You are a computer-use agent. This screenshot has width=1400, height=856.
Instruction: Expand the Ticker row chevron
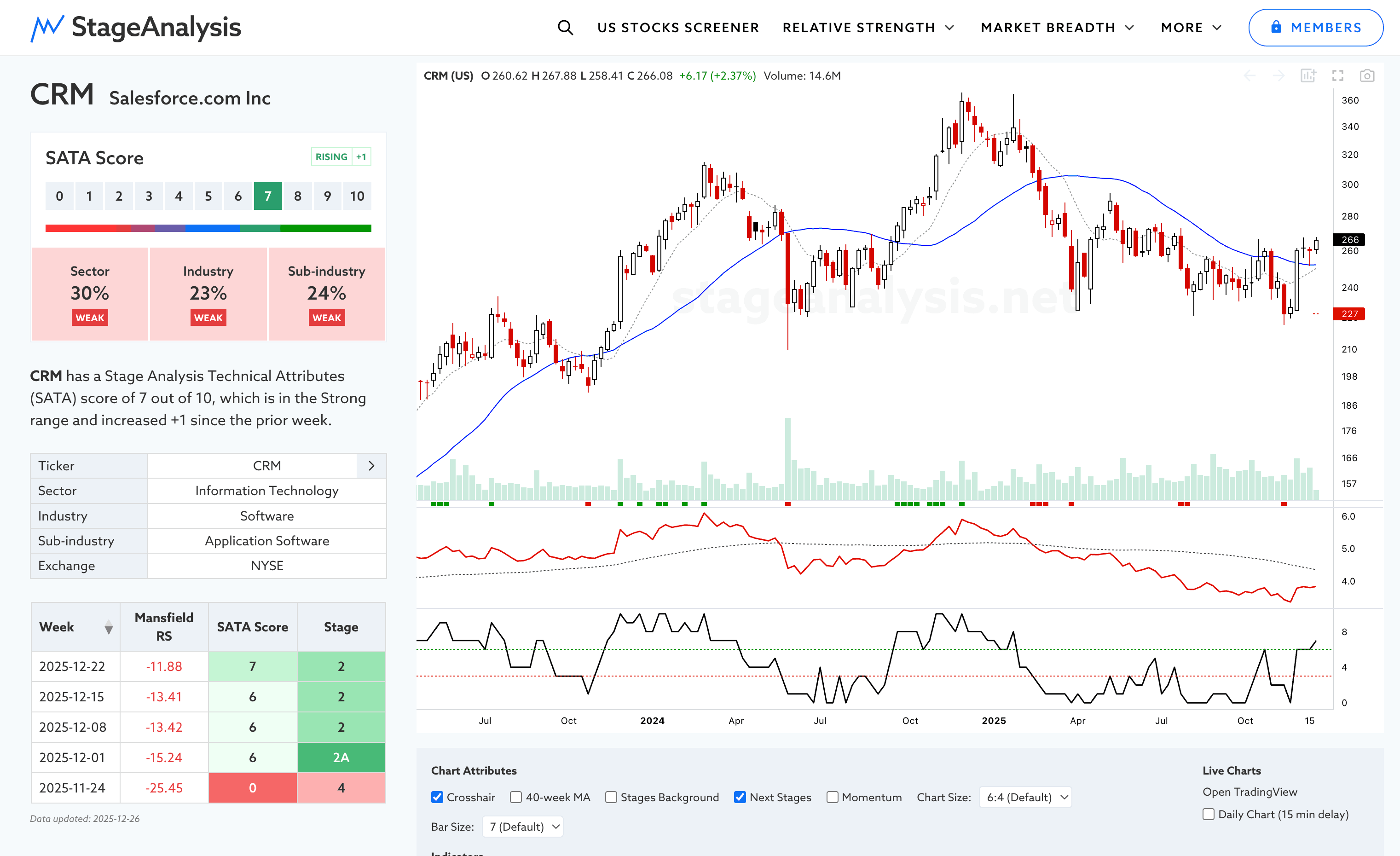371,466
